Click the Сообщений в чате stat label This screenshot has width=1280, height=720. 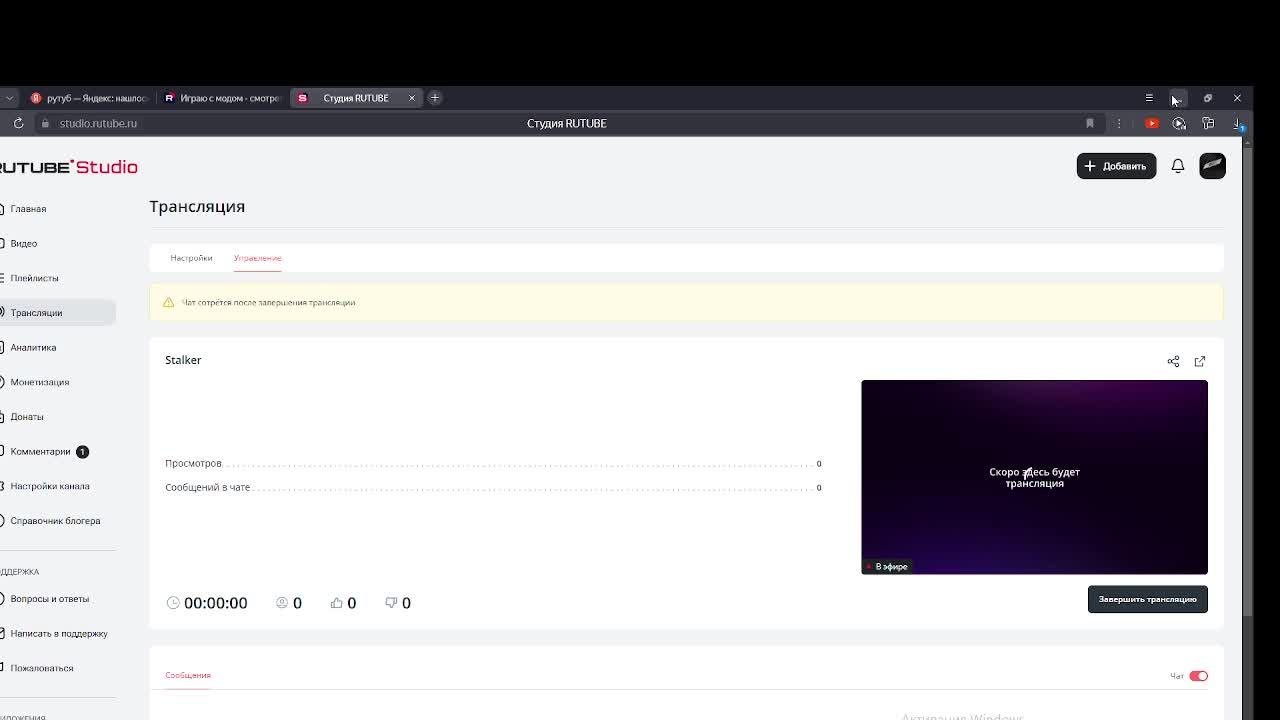[207, 488]
